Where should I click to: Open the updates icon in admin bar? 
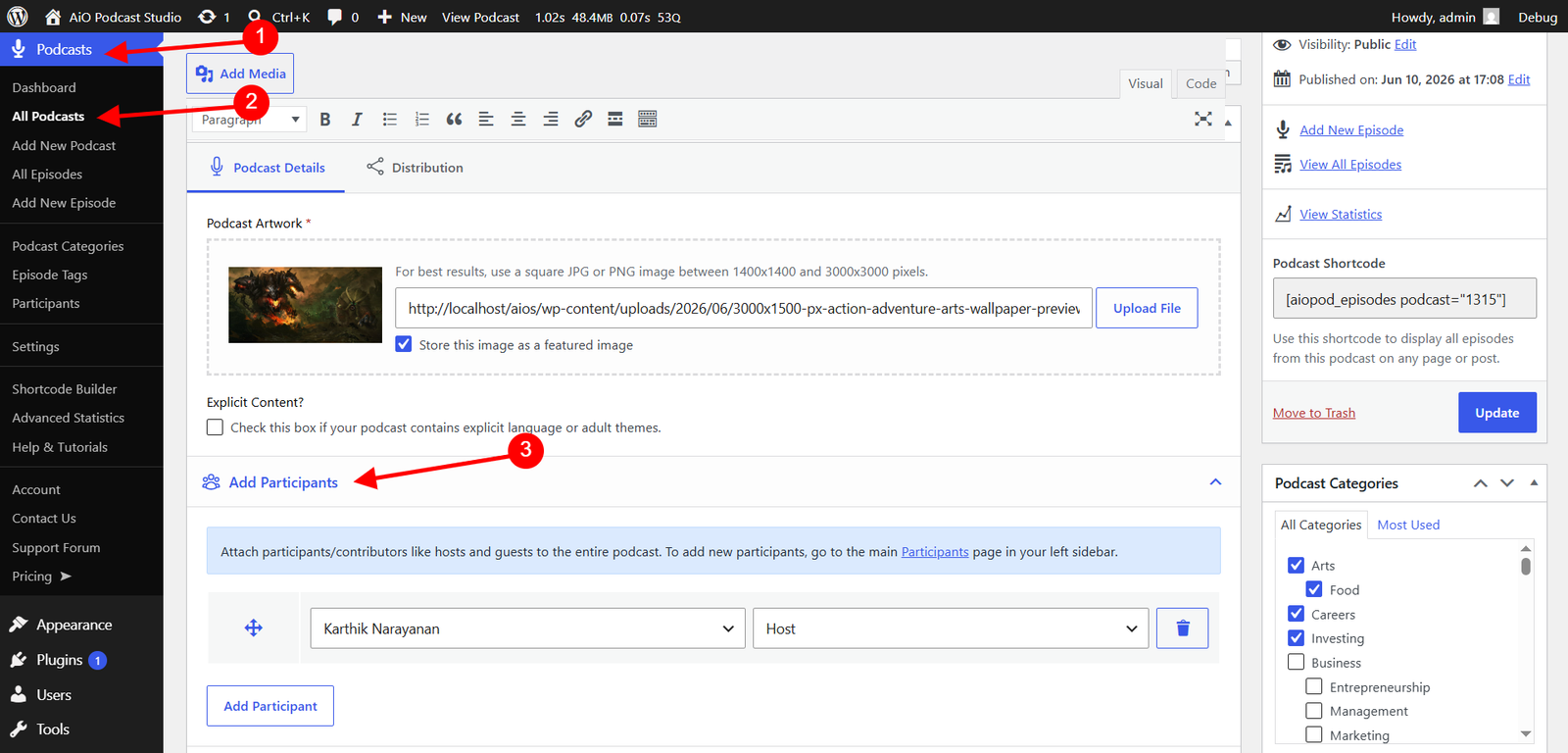point(214,17)
